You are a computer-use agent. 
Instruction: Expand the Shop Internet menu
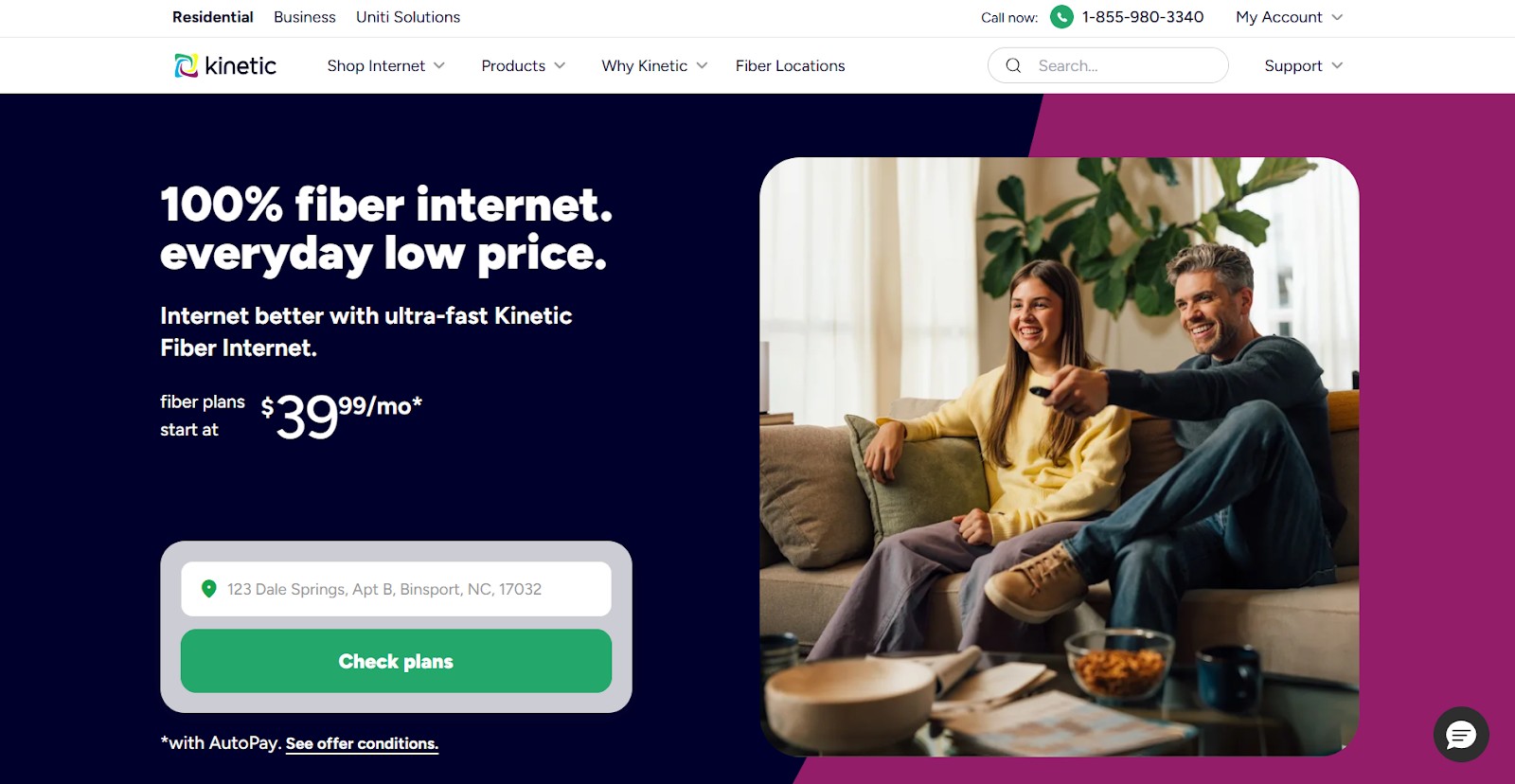point(385,65)
